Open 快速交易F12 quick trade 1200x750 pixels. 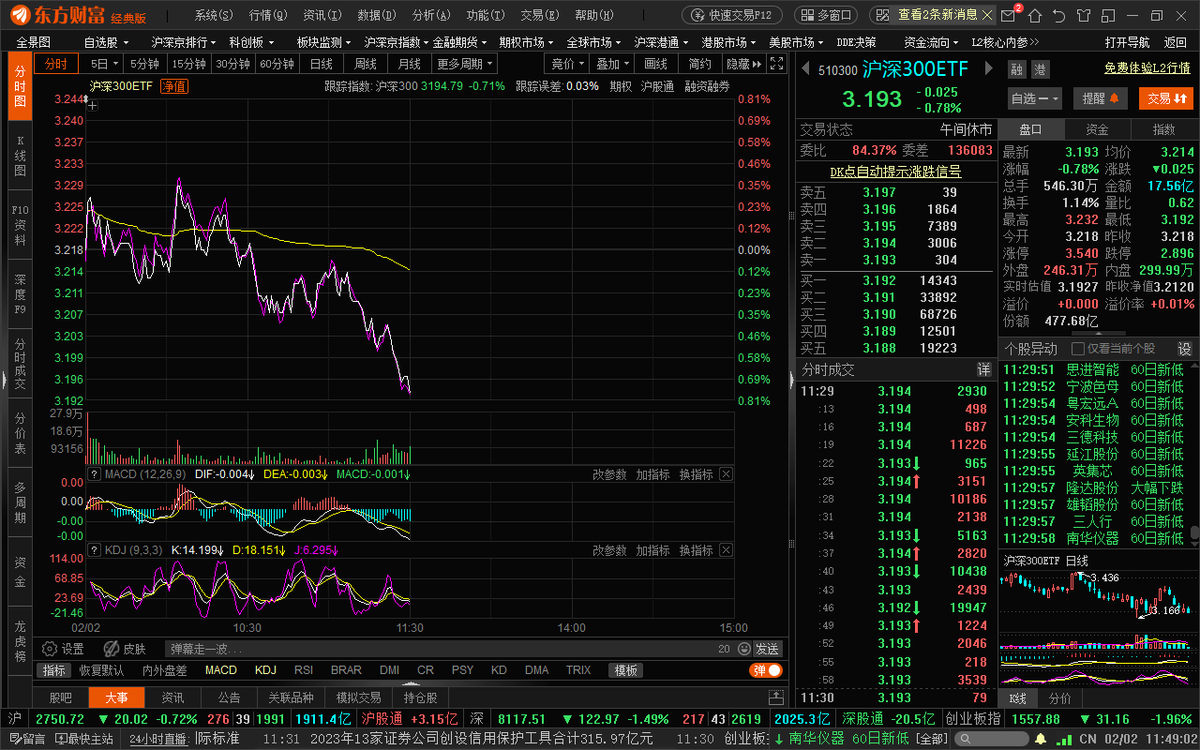pyautogui.click(x=734, y=15)
